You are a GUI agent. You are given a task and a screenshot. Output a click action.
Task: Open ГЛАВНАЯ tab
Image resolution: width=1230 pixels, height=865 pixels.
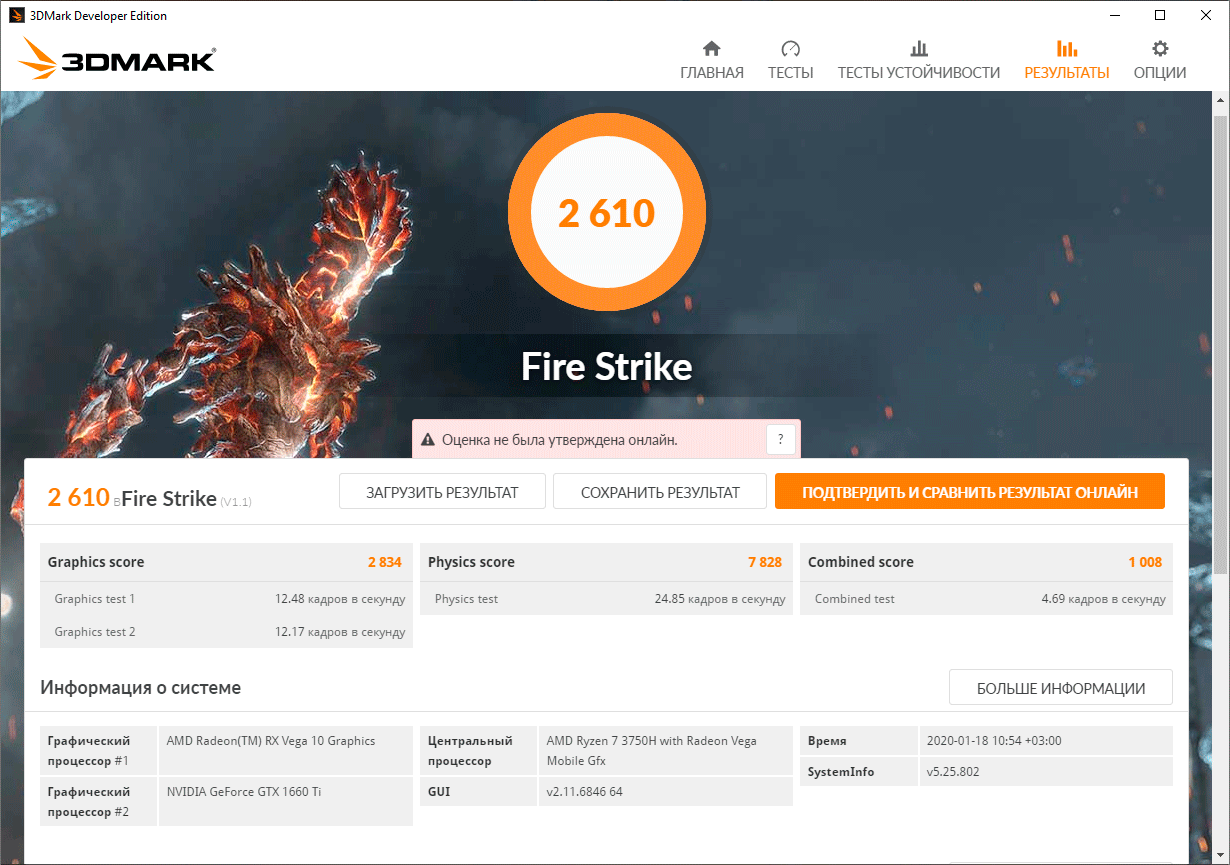click(712, 60)
